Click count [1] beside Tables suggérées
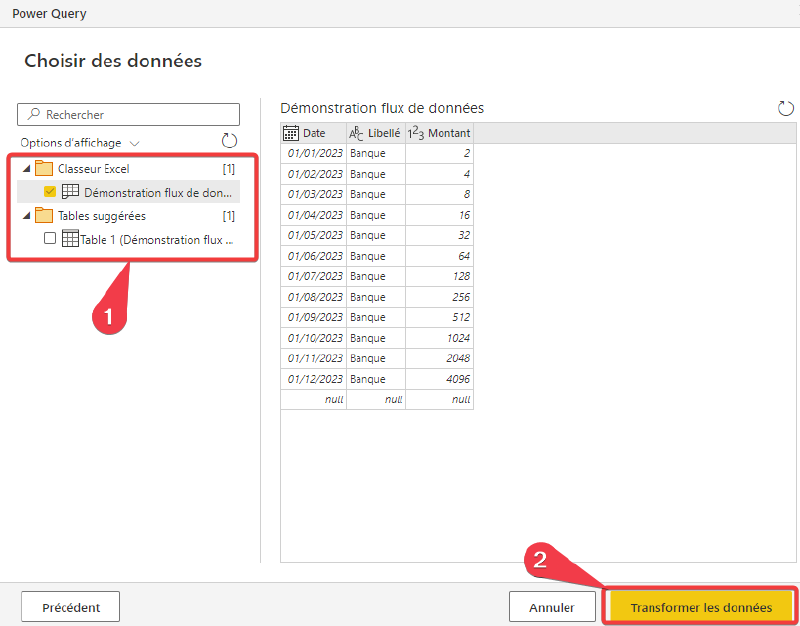 click(x=229, y=216)
